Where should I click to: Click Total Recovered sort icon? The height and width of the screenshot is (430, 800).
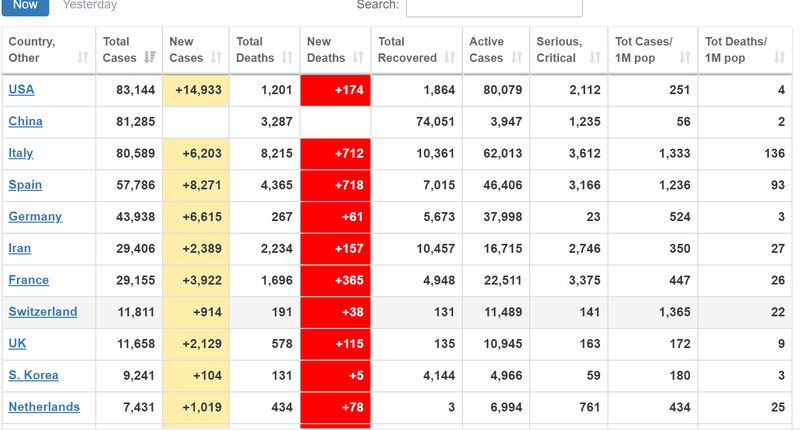pos(450,58)
